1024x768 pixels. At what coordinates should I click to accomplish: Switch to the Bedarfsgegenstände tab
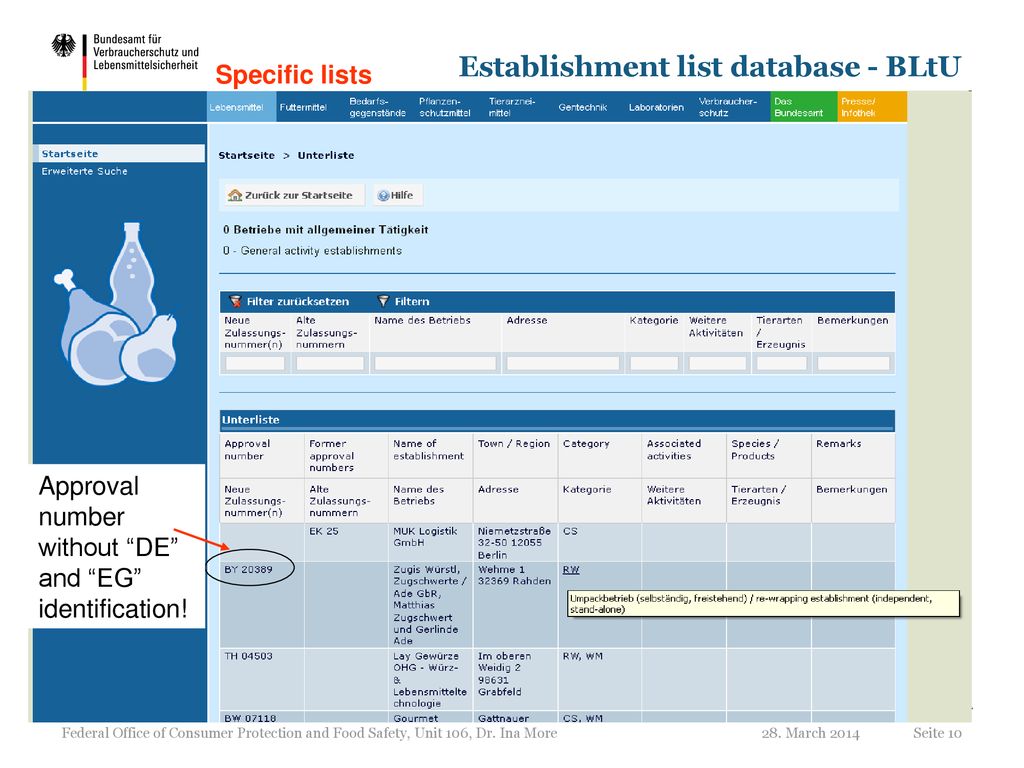click(377, 107)
